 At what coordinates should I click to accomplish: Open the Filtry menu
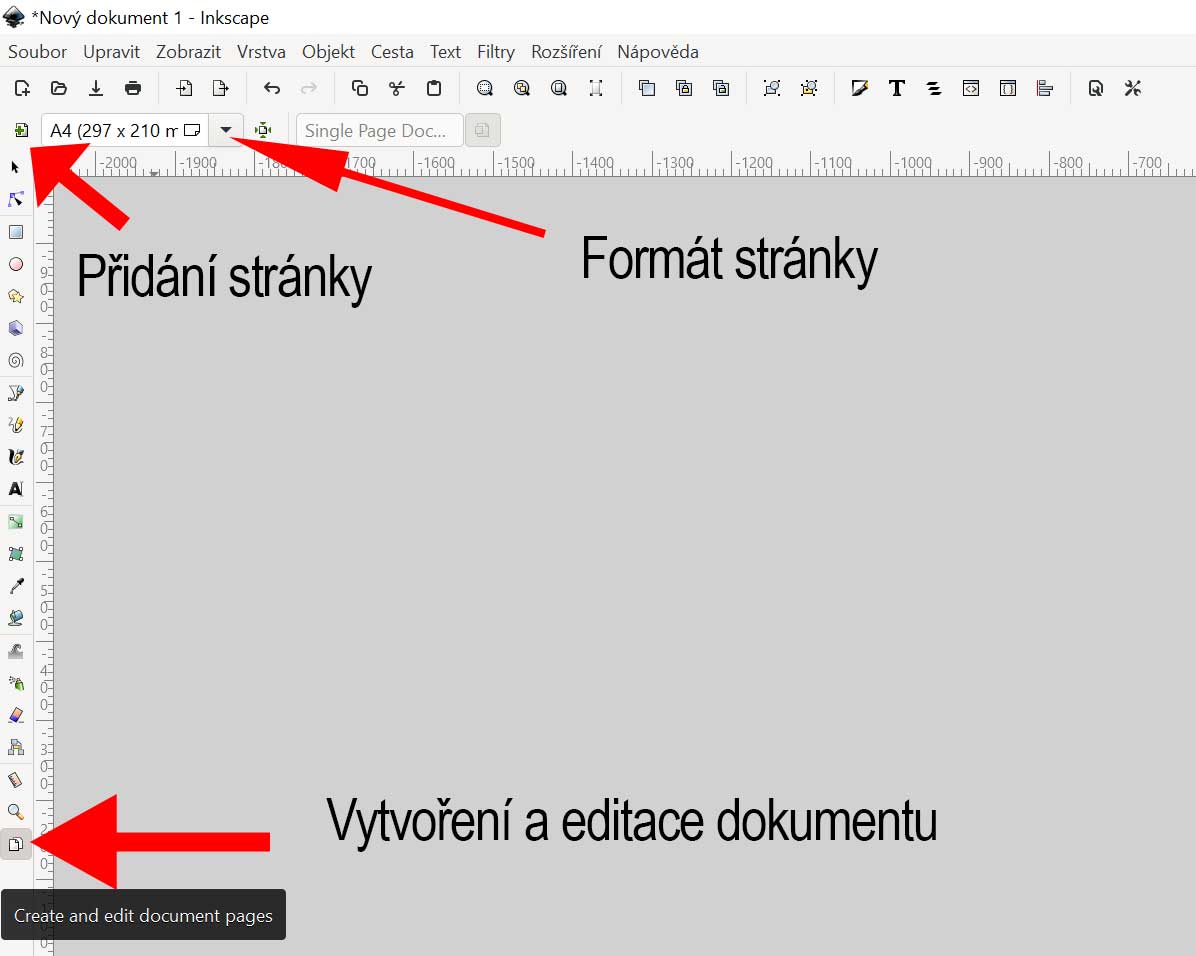495,52
